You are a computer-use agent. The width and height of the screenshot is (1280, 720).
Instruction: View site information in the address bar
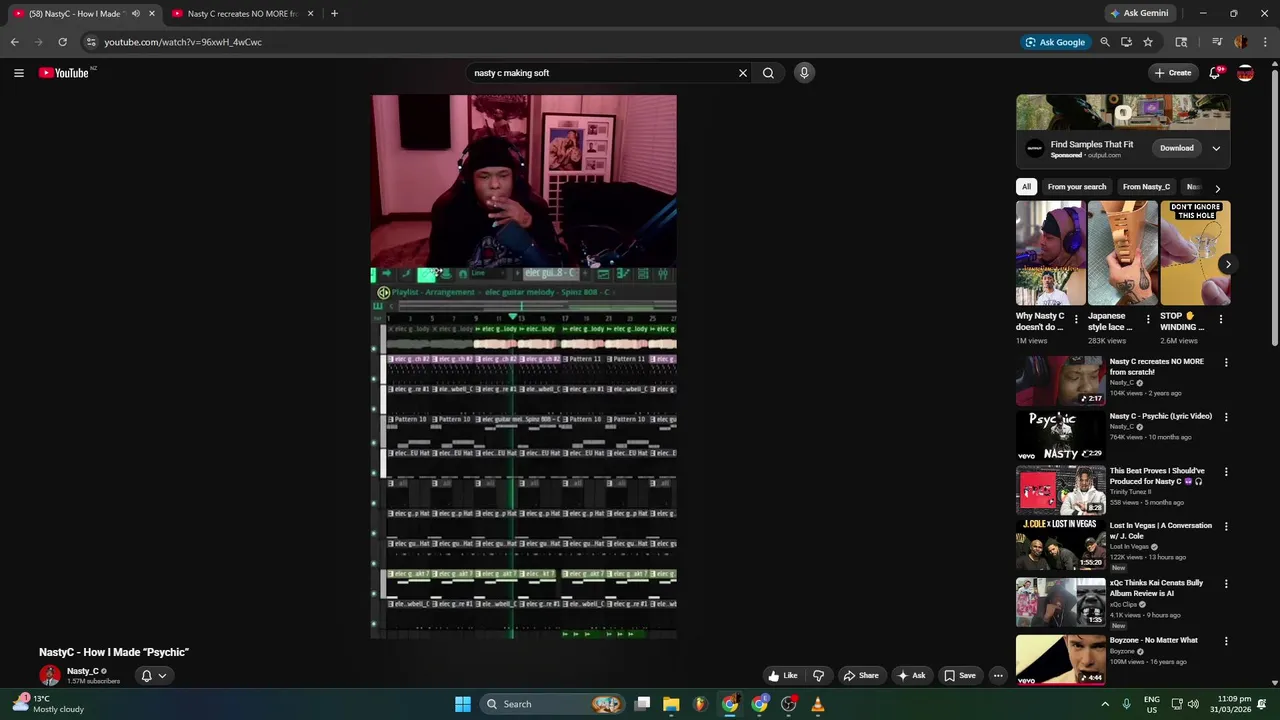(91, 42)
